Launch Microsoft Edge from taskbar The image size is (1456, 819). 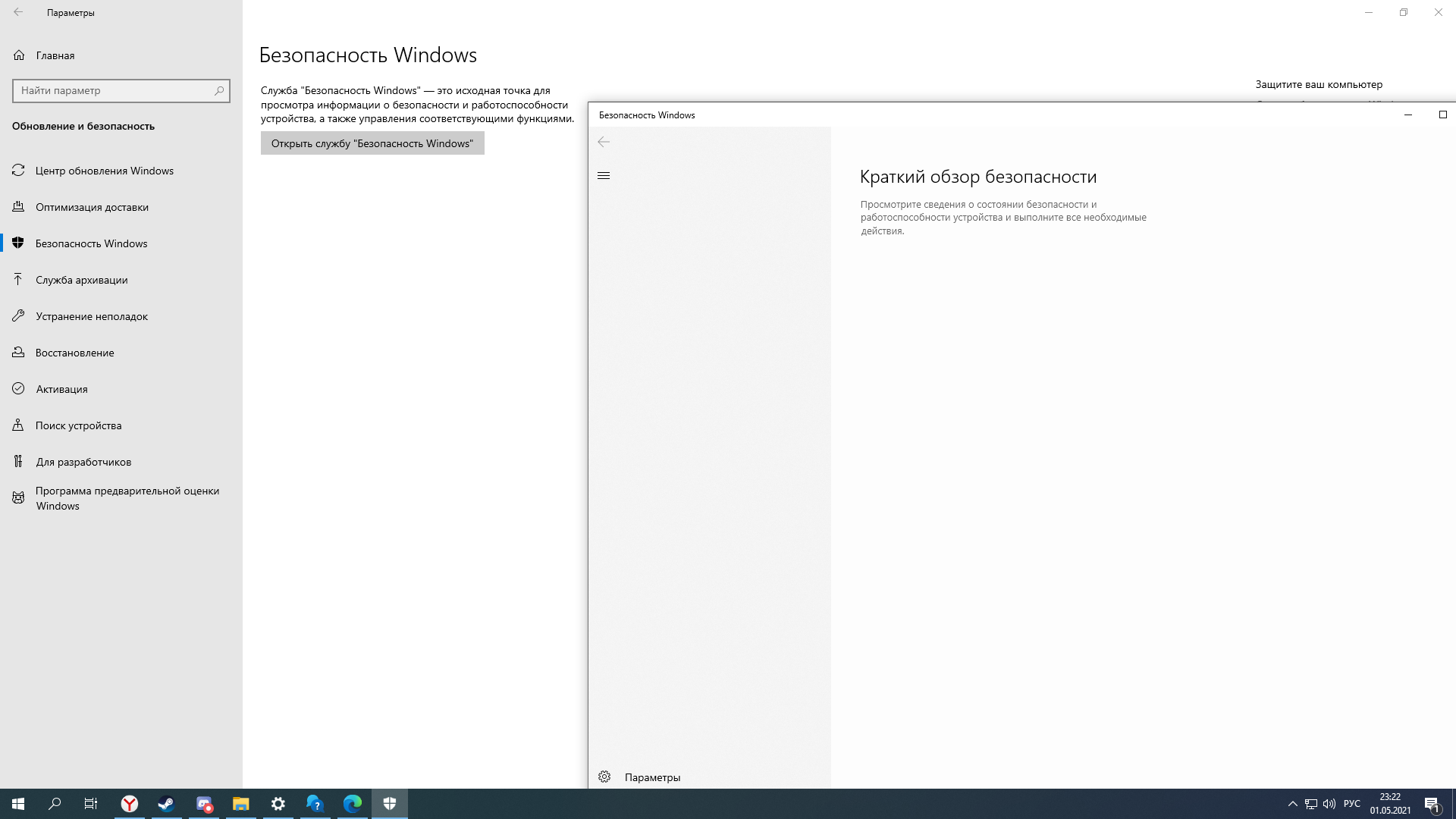(353, 804)
